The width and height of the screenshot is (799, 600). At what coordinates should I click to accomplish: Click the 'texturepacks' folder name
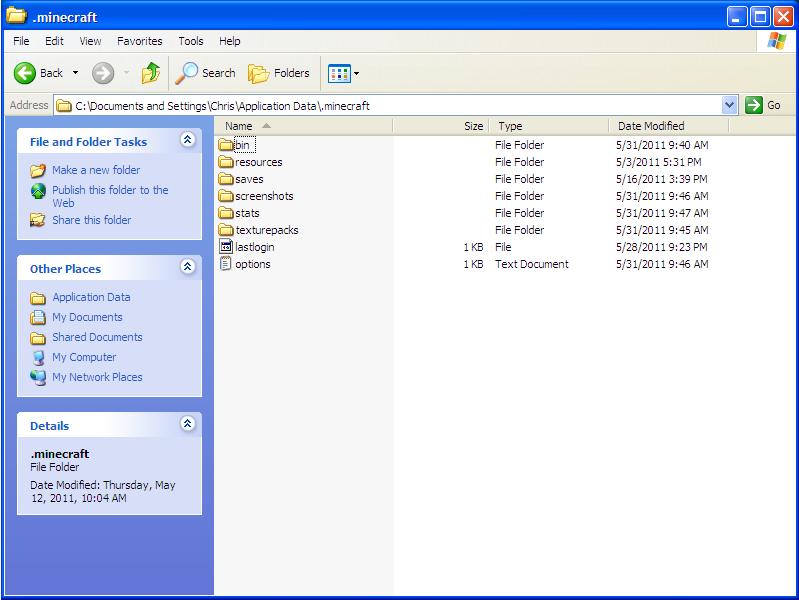pyautogui.click(x=267, y=230)
